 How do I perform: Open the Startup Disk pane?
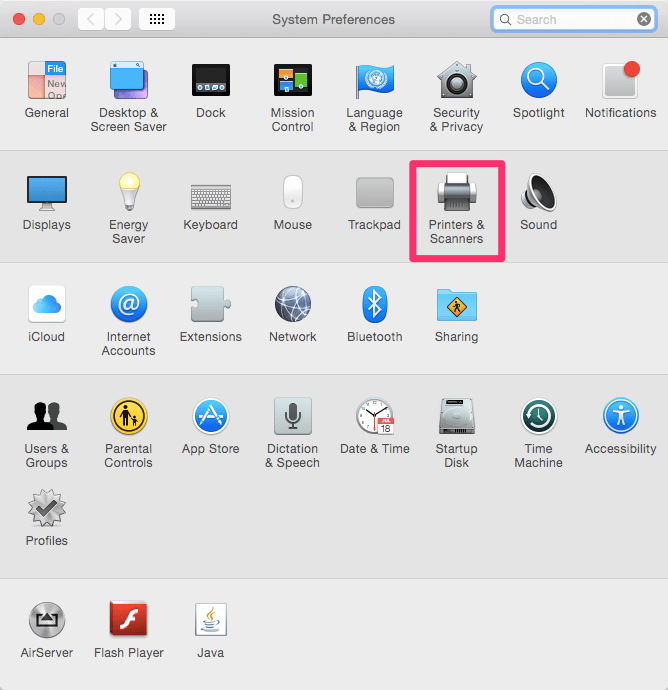[x=456, y=418]
